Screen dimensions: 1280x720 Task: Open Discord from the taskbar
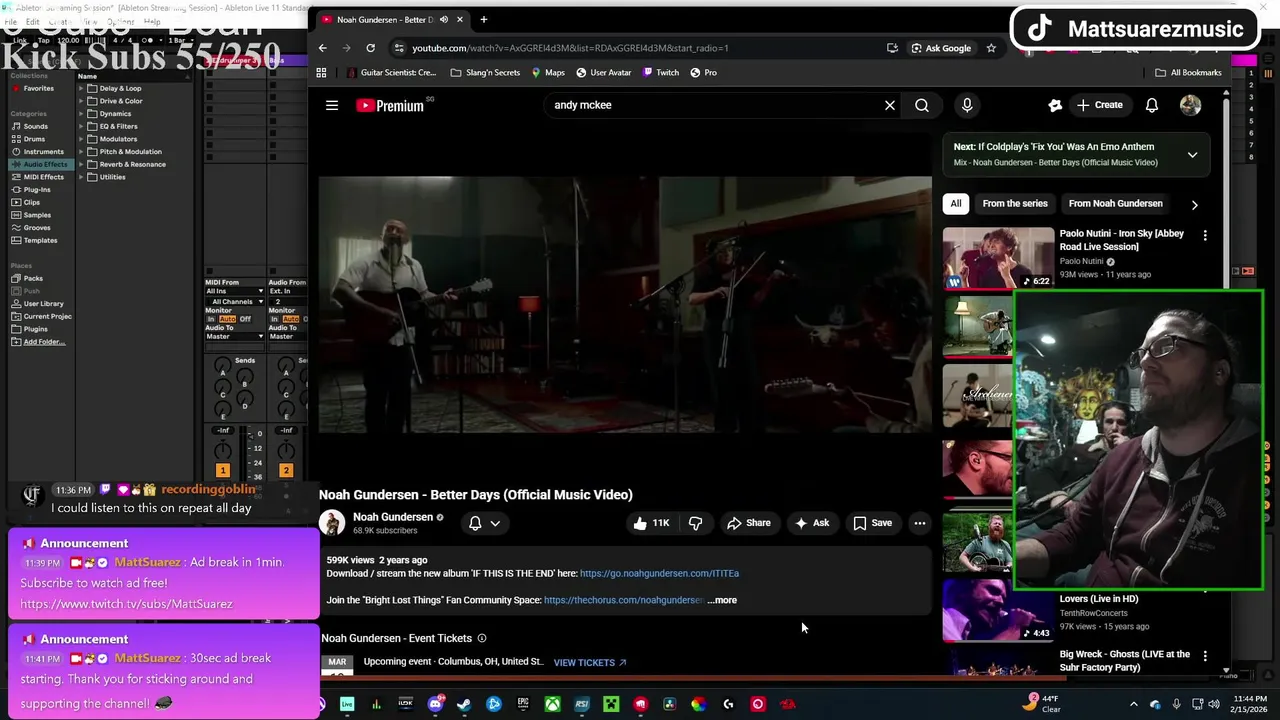(x=435, y=704)
